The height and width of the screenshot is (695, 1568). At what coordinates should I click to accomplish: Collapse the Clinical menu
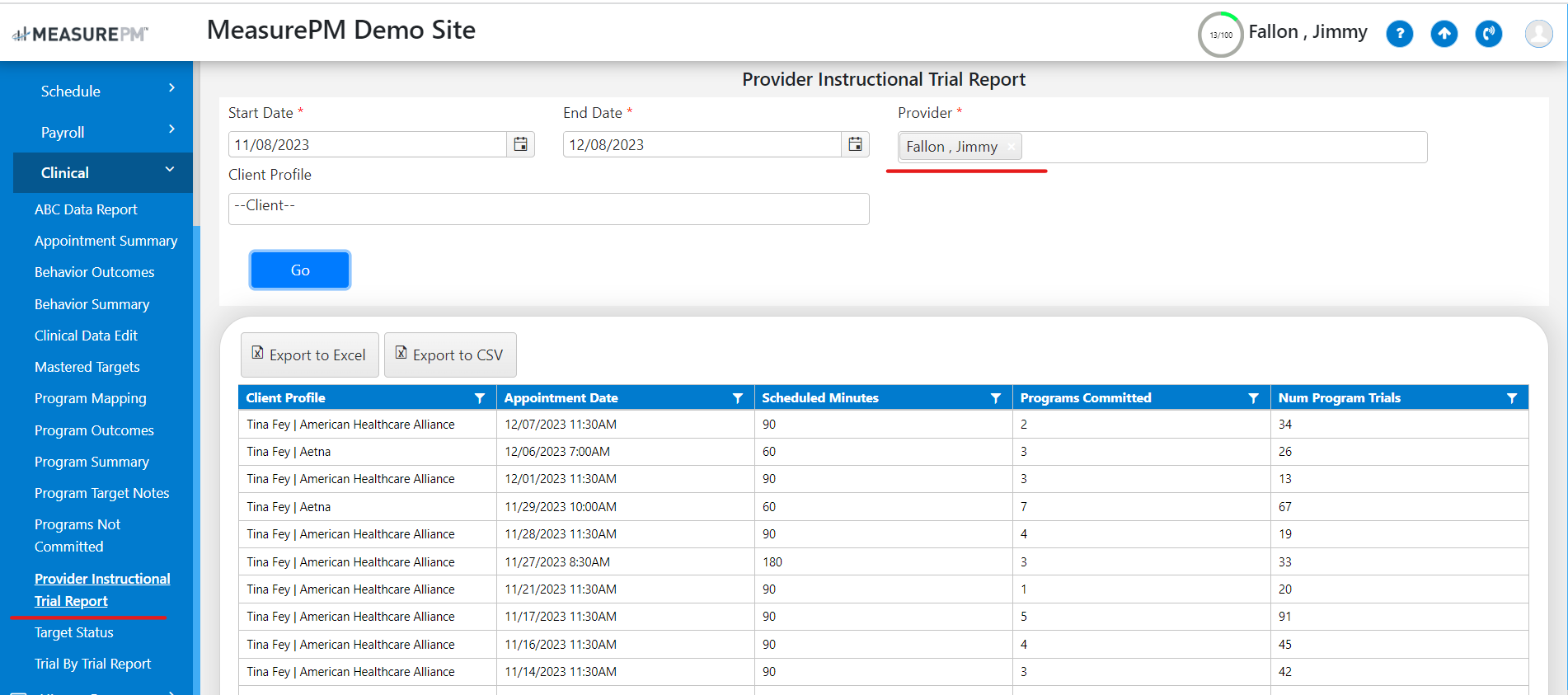point(103,172)
